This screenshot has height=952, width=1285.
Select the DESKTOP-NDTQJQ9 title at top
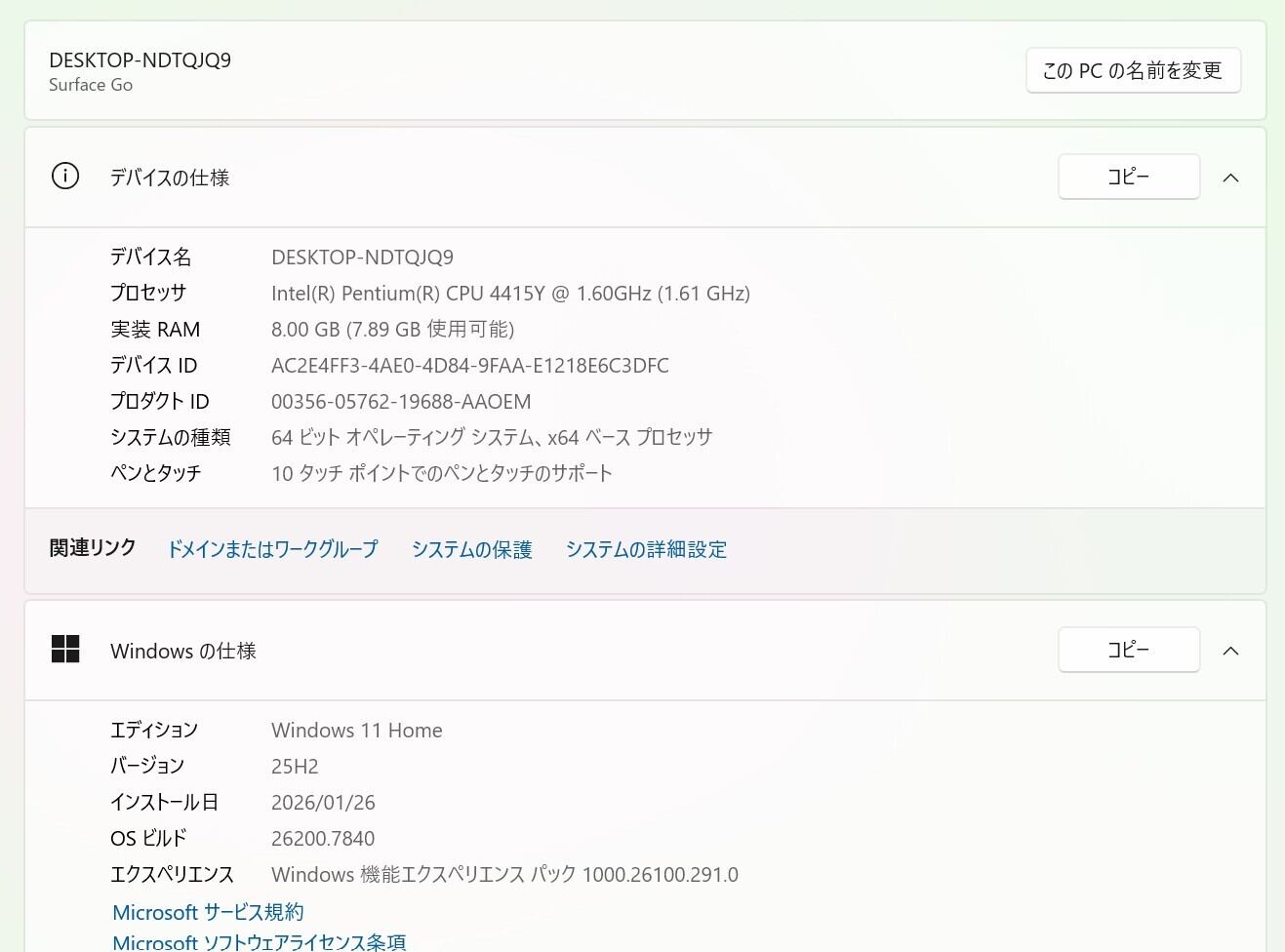pos(141,60)
